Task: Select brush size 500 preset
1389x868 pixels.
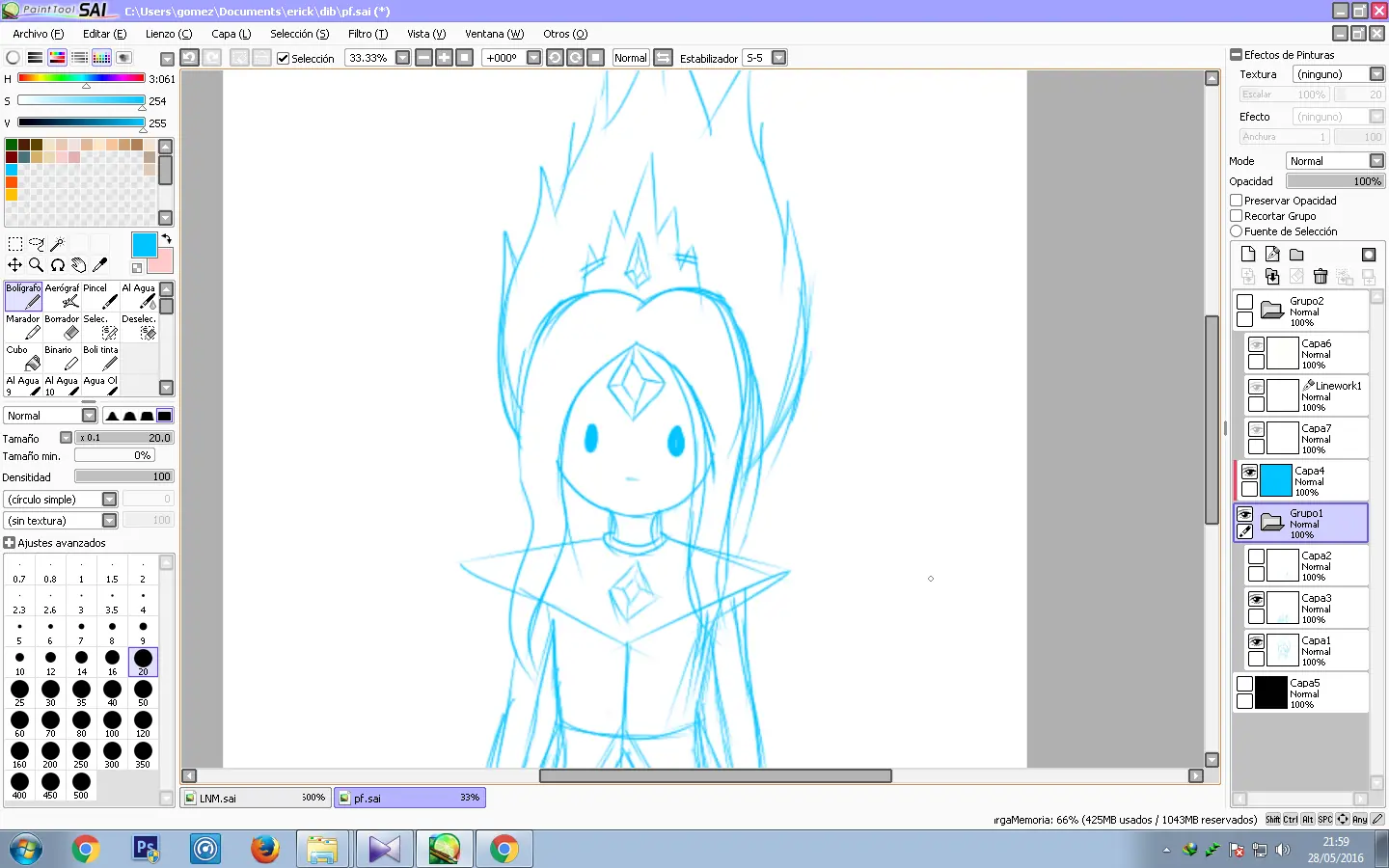Action: (81, 784)
